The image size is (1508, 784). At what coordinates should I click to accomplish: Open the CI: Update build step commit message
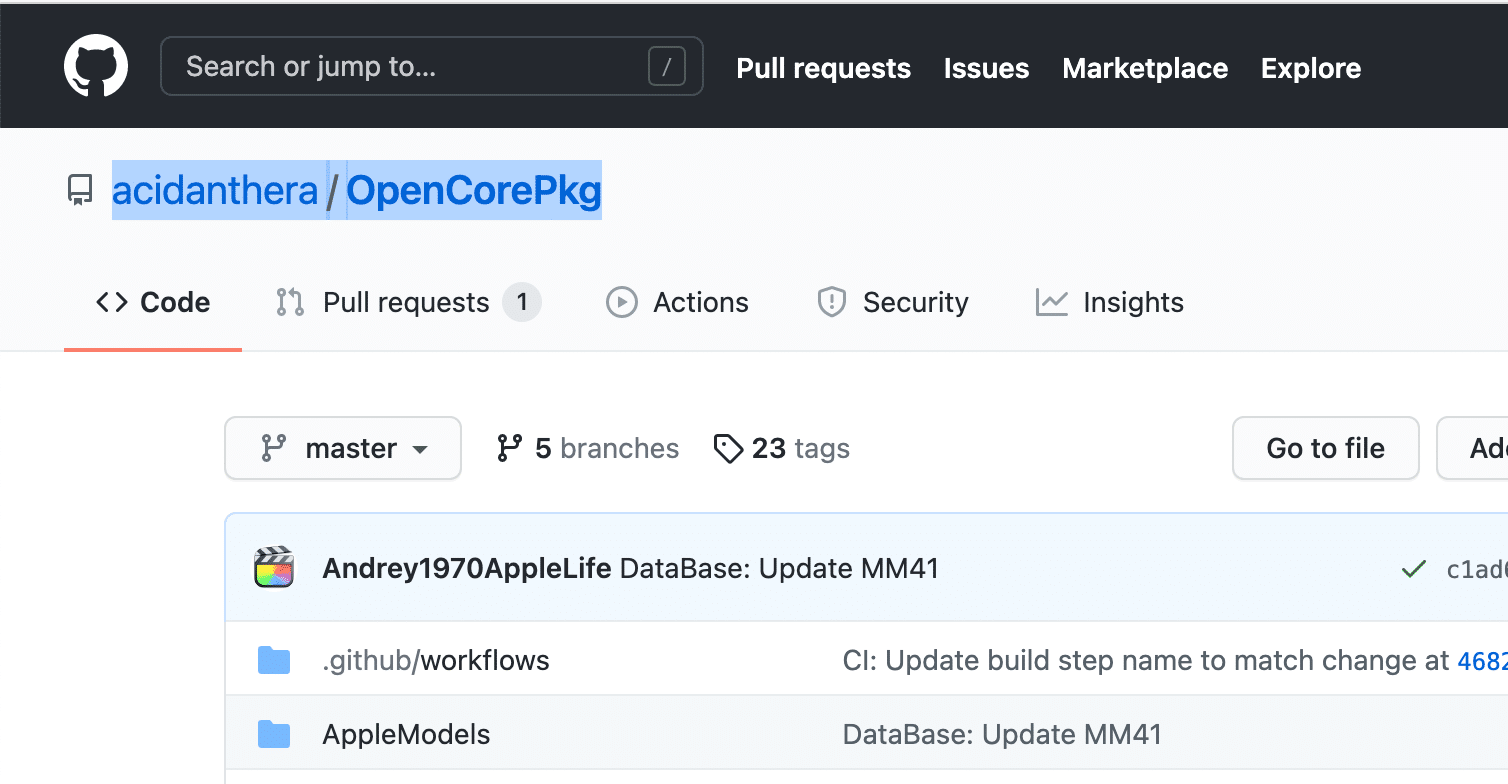(1146, 660)
